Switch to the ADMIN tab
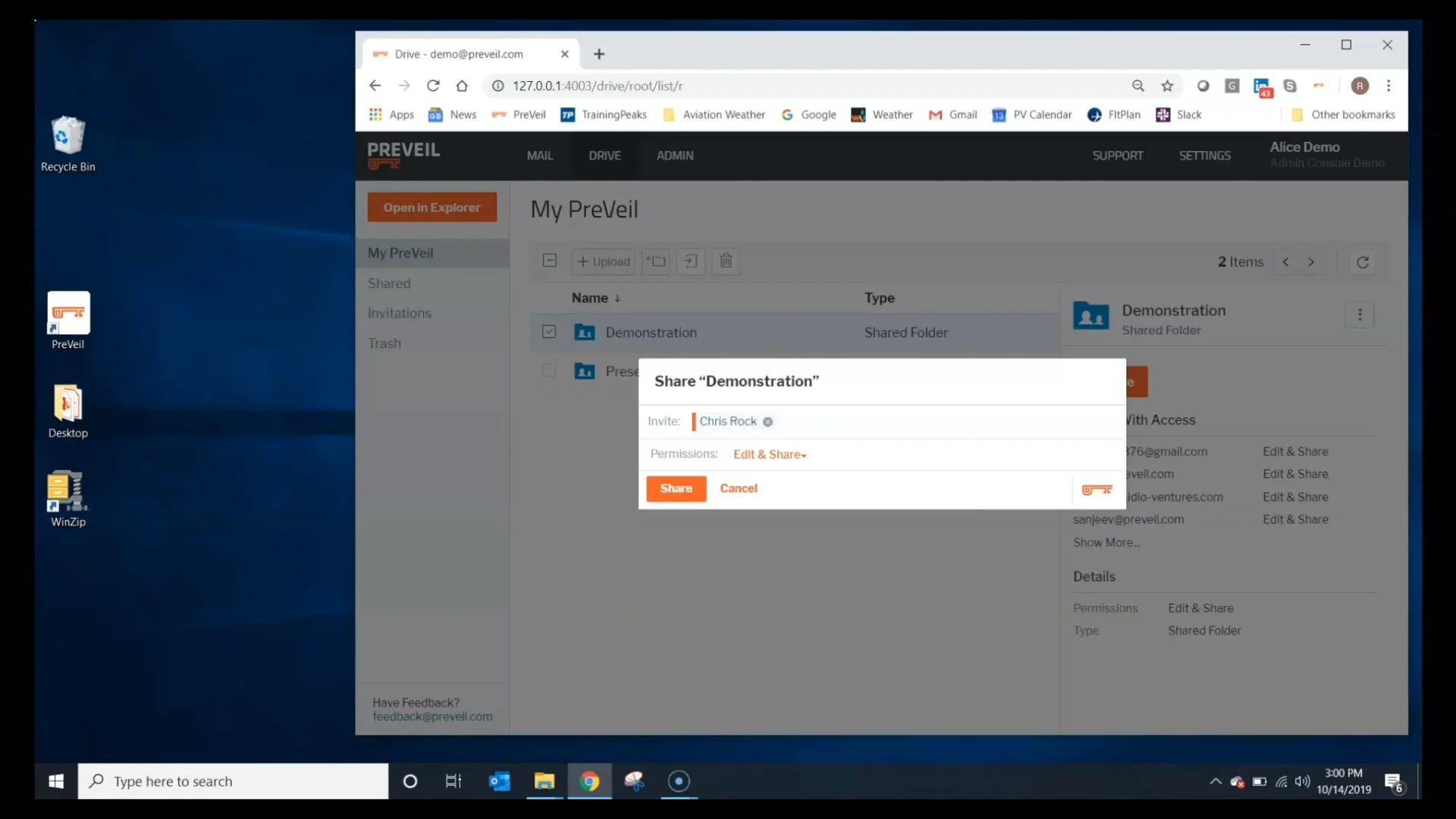This screenshot has width=1456, height=819. point(675,155)
